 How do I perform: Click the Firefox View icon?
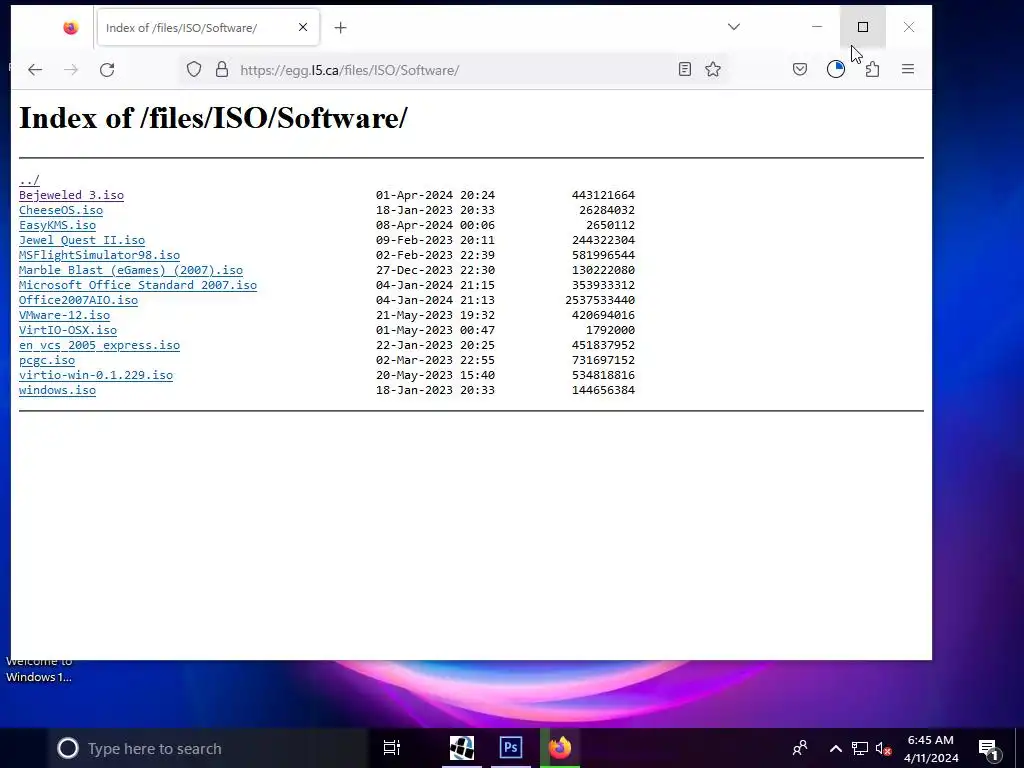[x=71, y=27]
